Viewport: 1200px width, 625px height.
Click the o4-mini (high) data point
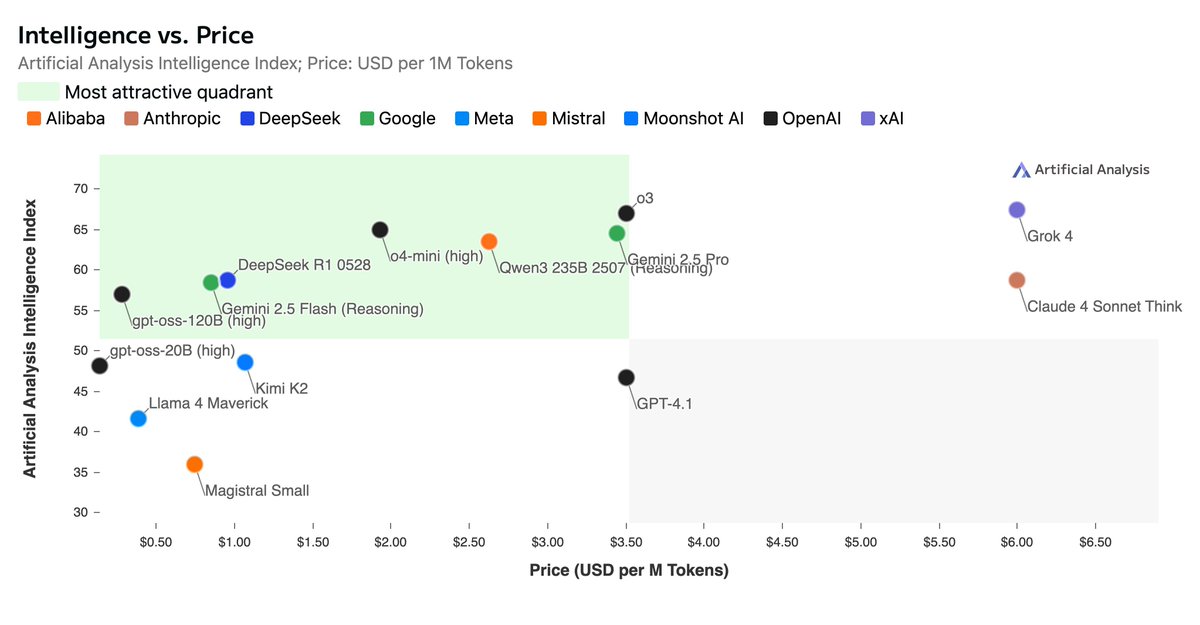pyautogui.click(x=380, y=230)
